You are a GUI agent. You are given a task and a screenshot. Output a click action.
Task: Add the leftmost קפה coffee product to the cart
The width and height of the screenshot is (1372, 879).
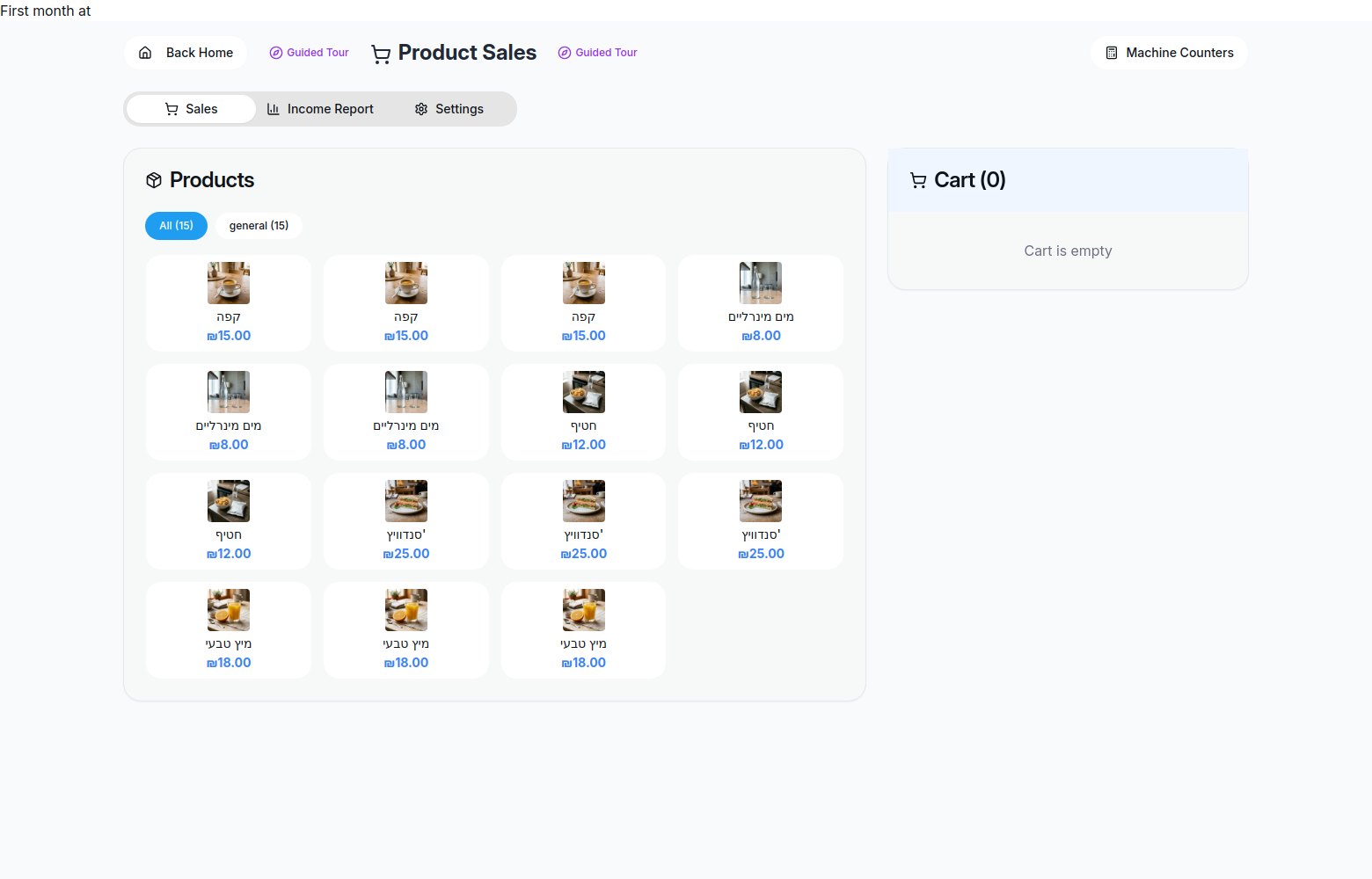tap(229, 303)
